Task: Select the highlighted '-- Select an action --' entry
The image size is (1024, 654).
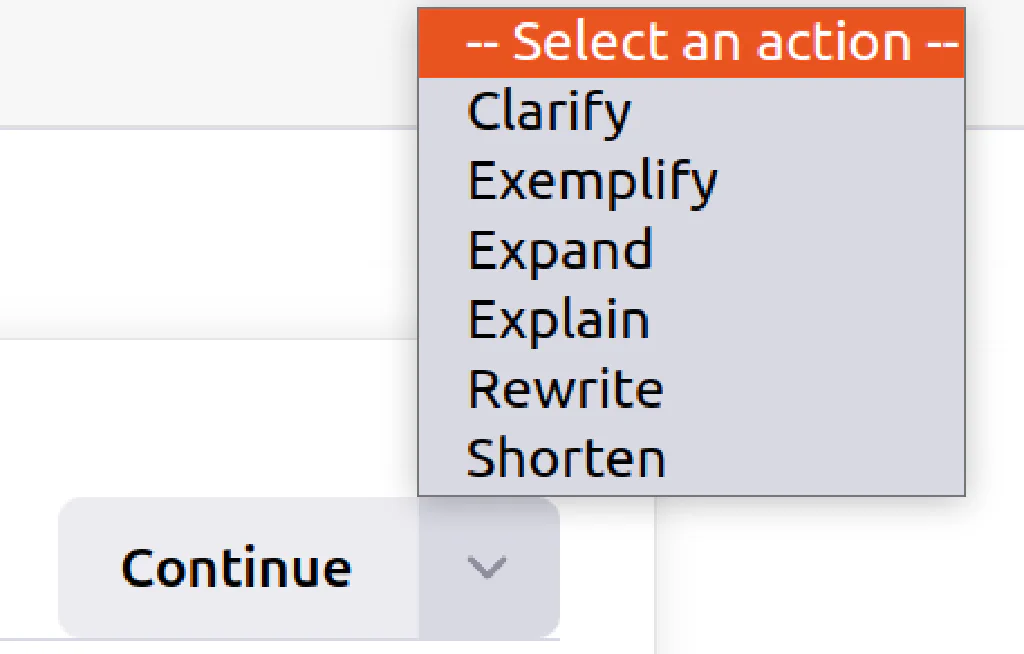Action: point(692,43)
